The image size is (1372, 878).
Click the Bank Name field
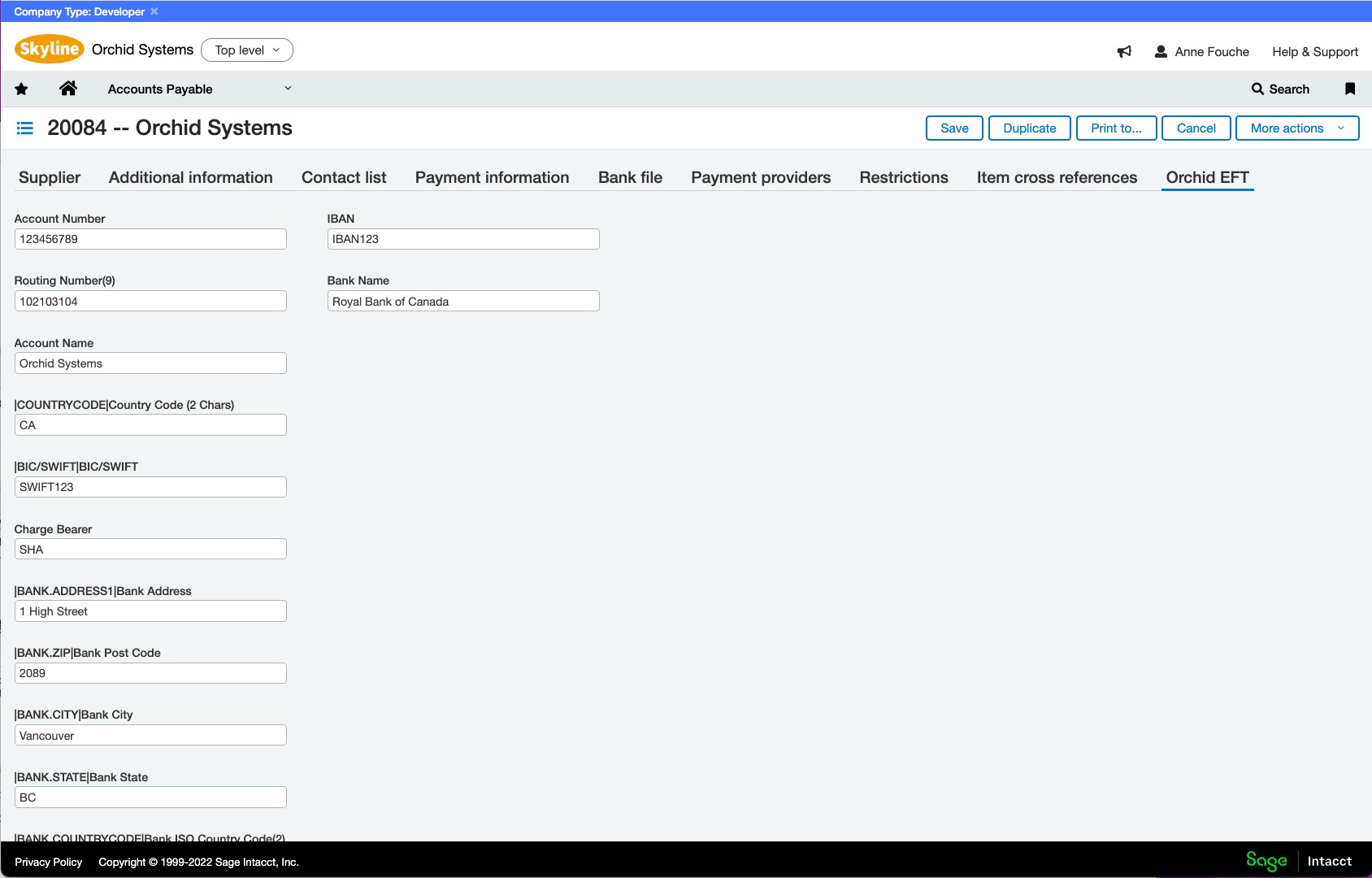point(463,301)
